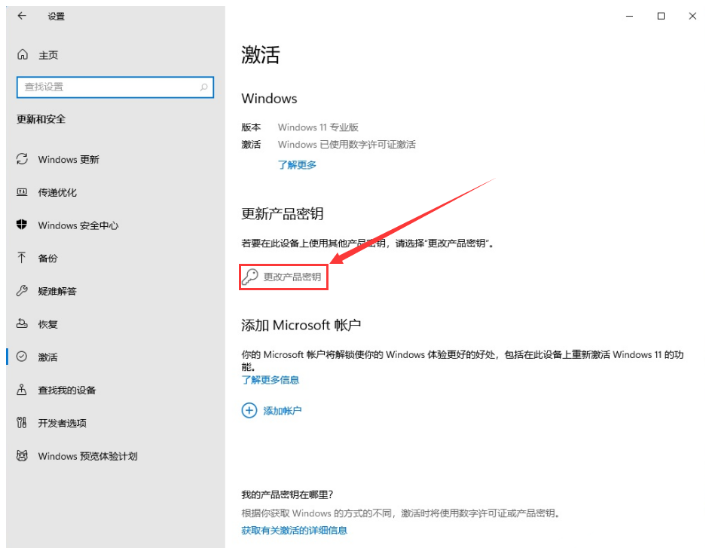705x548 pixels.
Task: Click the 备份 backup arrow icon
Action: [22, 258]
